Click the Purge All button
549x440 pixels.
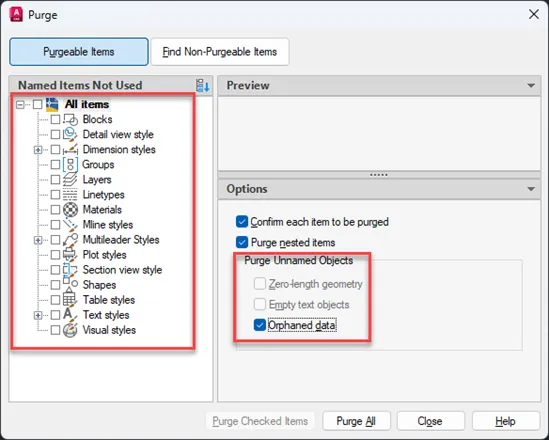pos(356,421)
